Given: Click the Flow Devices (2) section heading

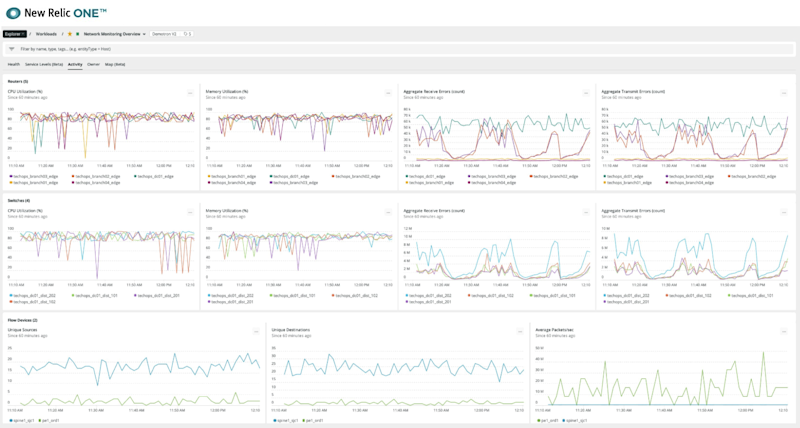Looking at the screenshot, I should (x=22, y=320).
